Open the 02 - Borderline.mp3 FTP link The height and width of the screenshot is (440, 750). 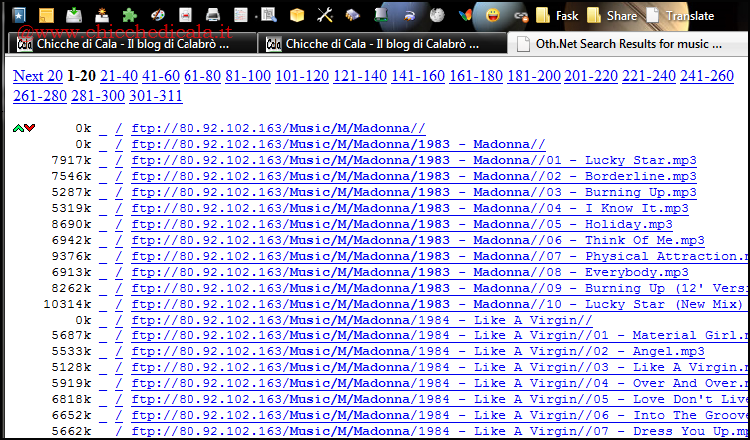tap(413, 176)
